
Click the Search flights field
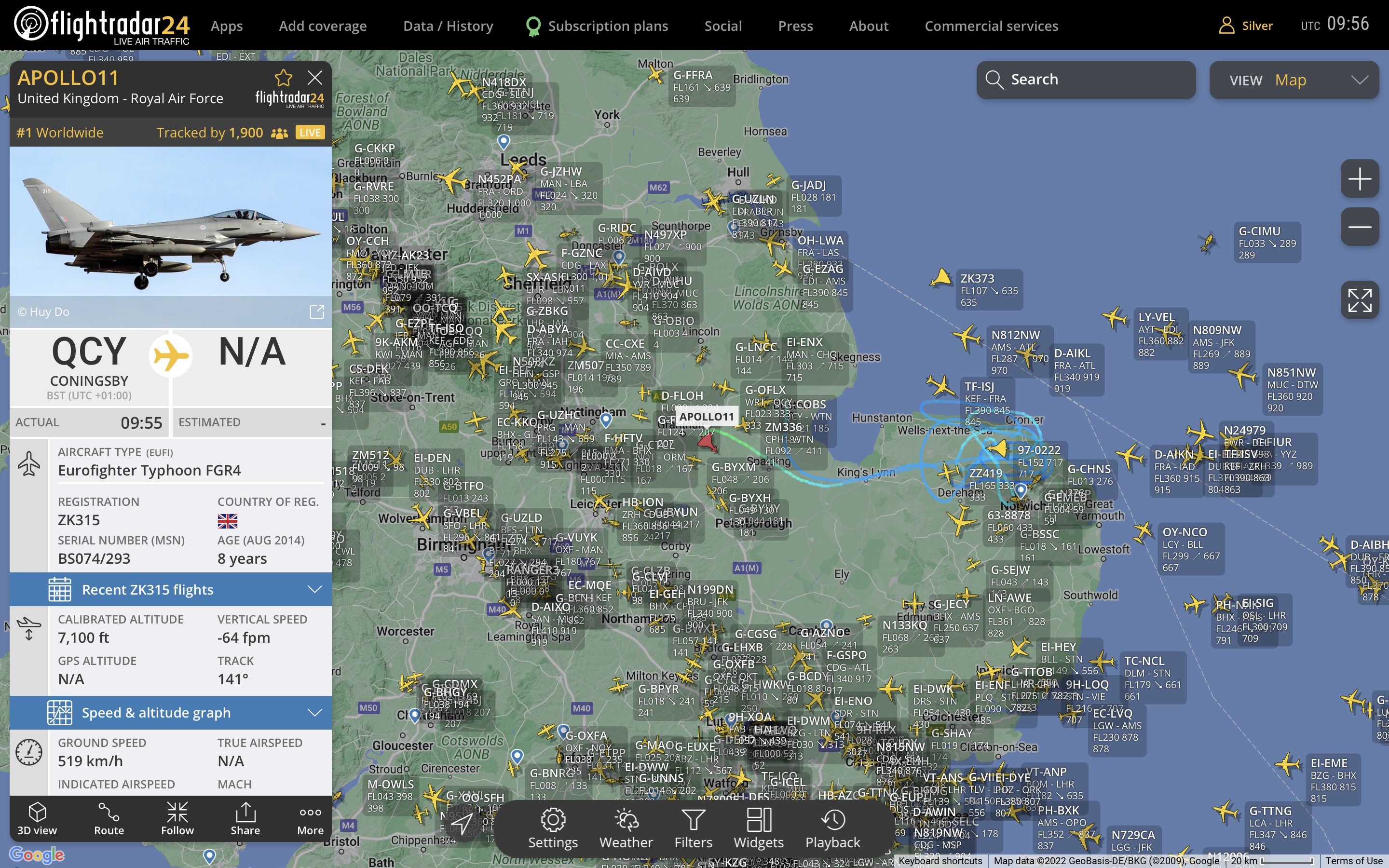[x=1086, y=80]
